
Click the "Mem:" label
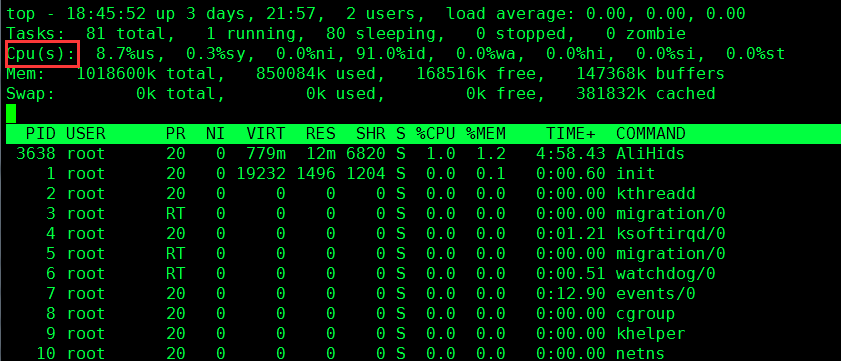pyautogui.click(x=26, y=73)
